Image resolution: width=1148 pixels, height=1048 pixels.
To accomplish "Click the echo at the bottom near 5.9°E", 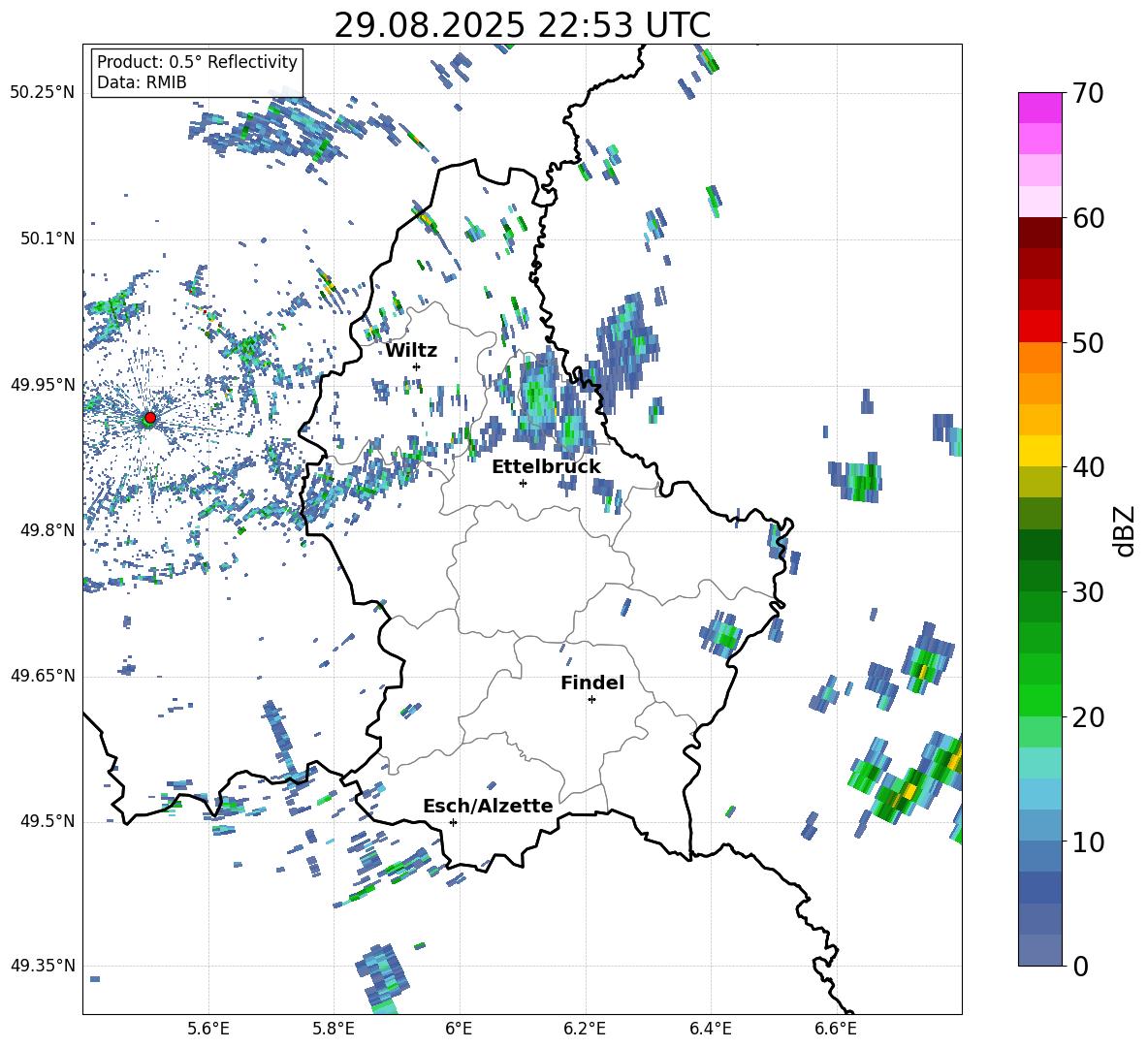I will coord(382,978).
